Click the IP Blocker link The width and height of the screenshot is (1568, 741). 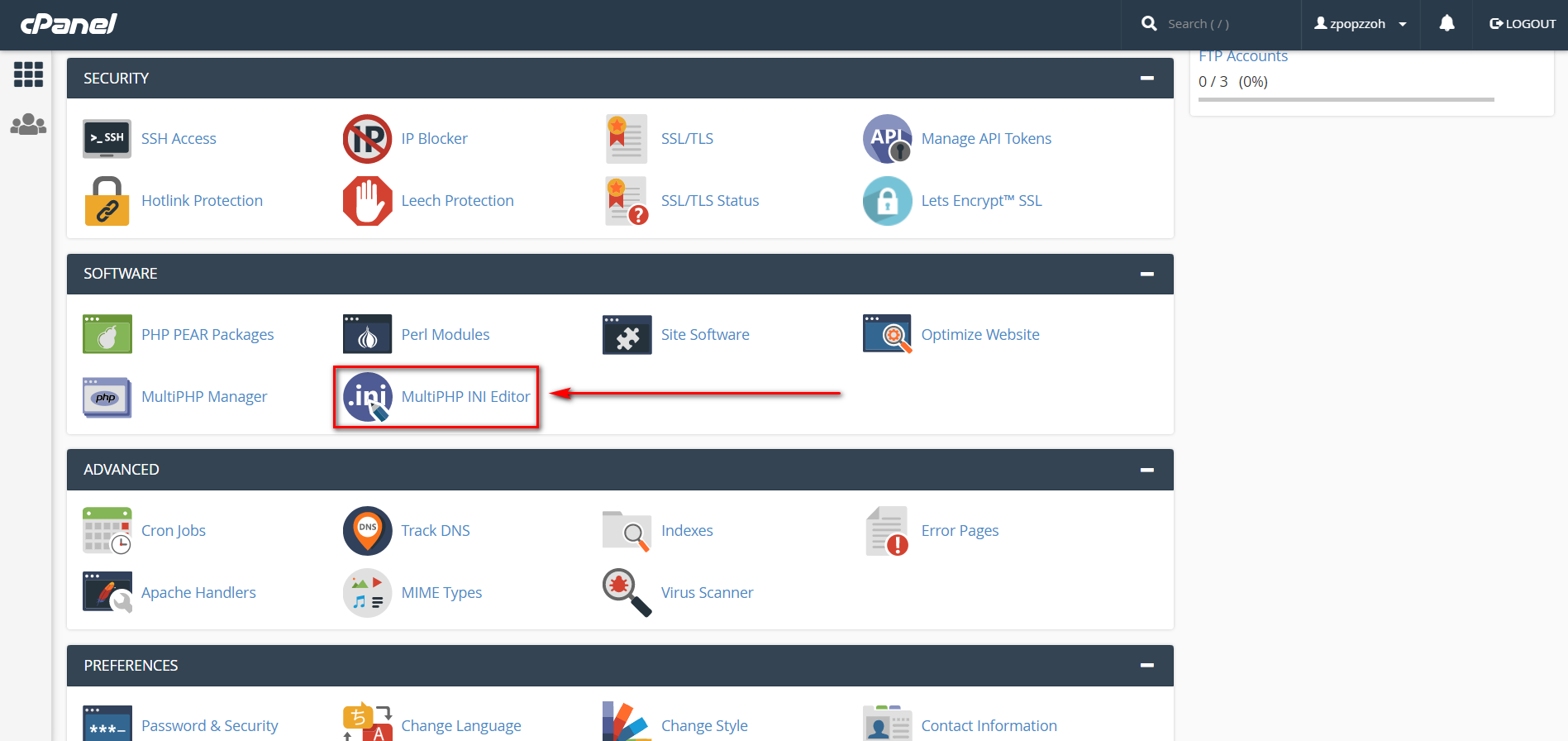point(434,138)
